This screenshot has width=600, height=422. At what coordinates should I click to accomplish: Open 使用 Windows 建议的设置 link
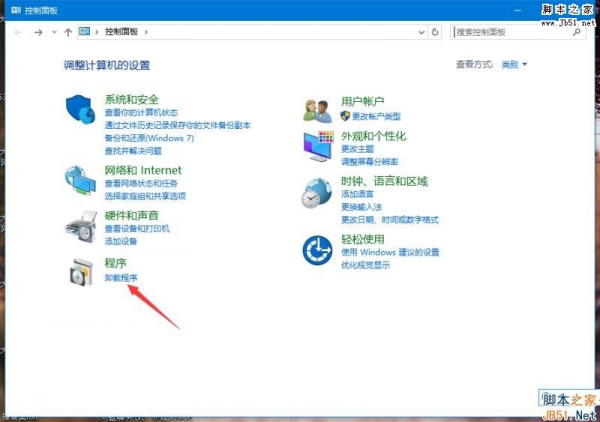pyautogui.click(x=390, y=252)
